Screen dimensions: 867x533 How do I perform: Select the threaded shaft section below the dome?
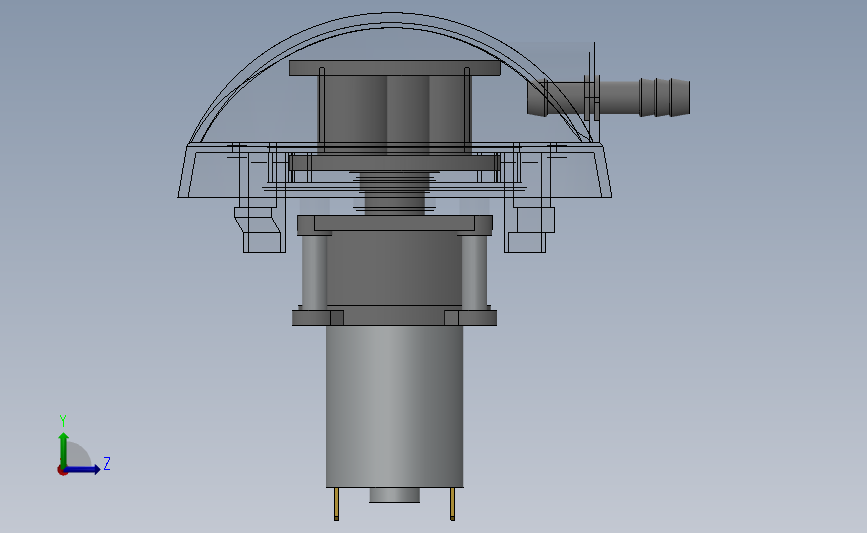click(394, 193)
